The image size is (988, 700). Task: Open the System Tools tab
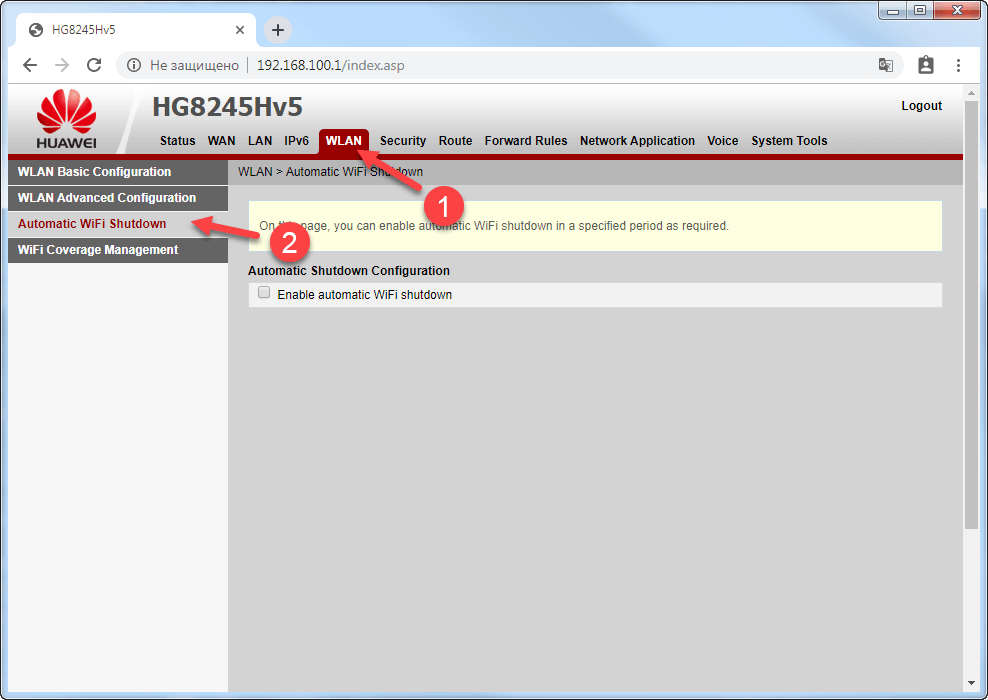789,141
